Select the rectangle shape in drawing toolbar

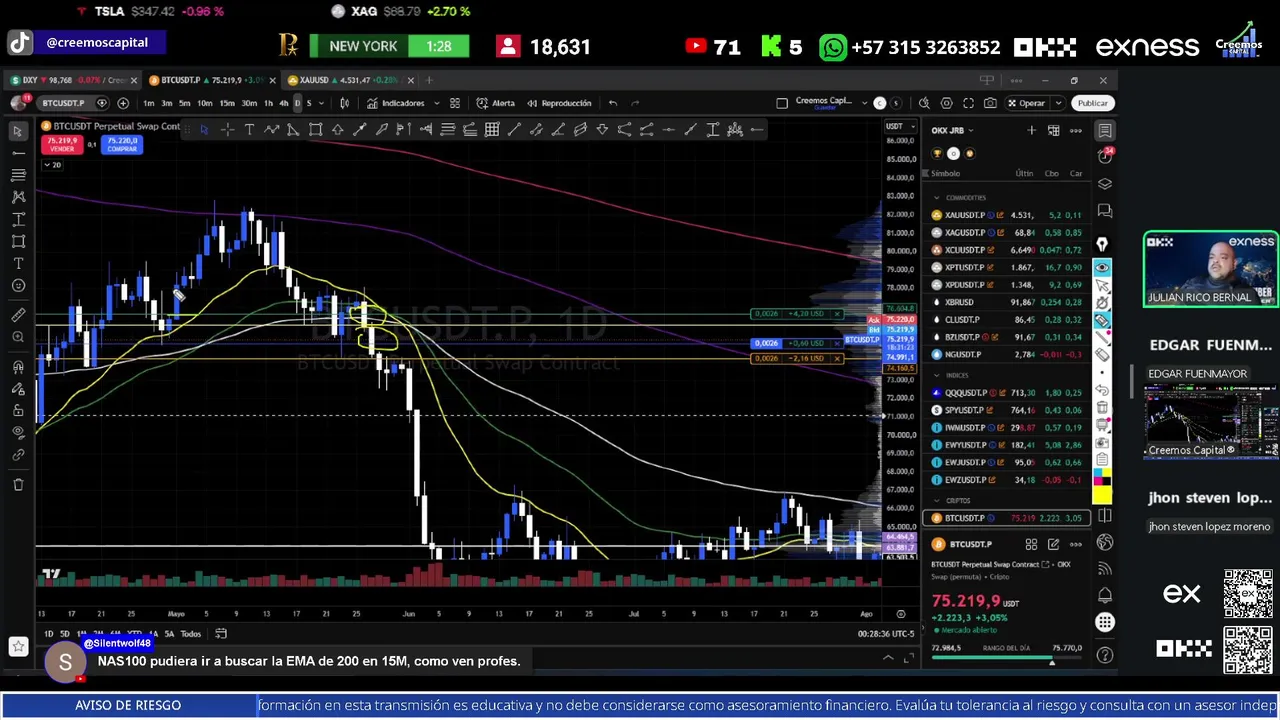pos(315,129)
